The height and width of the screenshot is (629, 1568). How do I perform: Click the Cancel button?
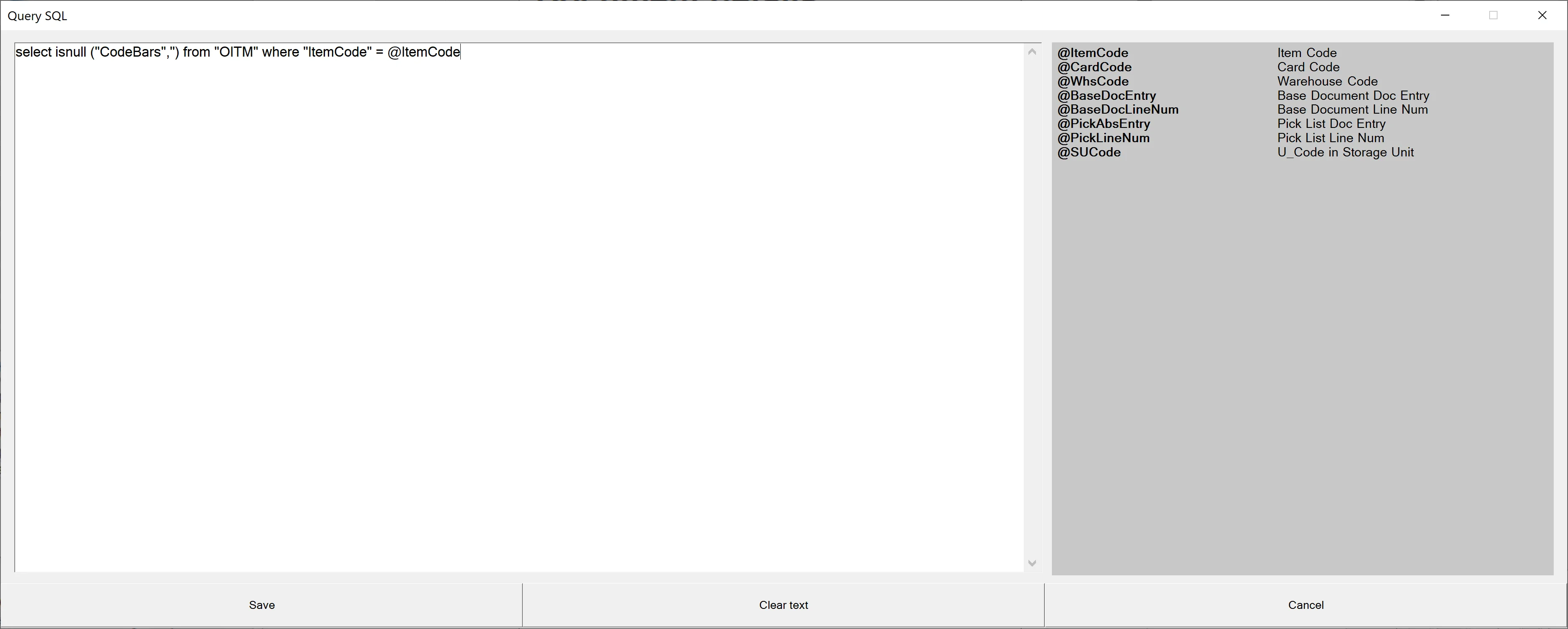(x=1306, y=605)
